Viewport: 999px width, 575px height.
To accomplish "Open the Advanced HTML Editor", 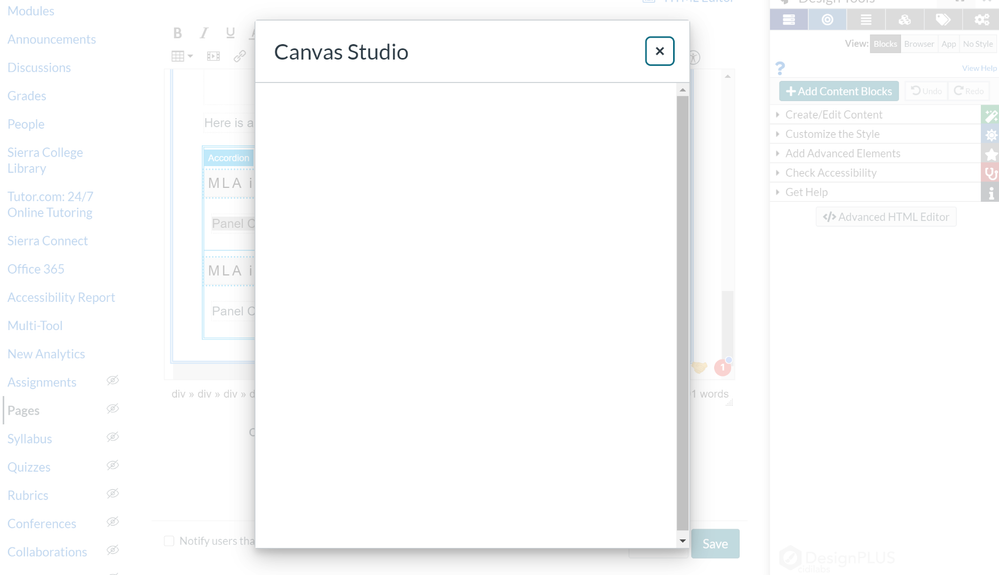I will click(x=886, y=217).
